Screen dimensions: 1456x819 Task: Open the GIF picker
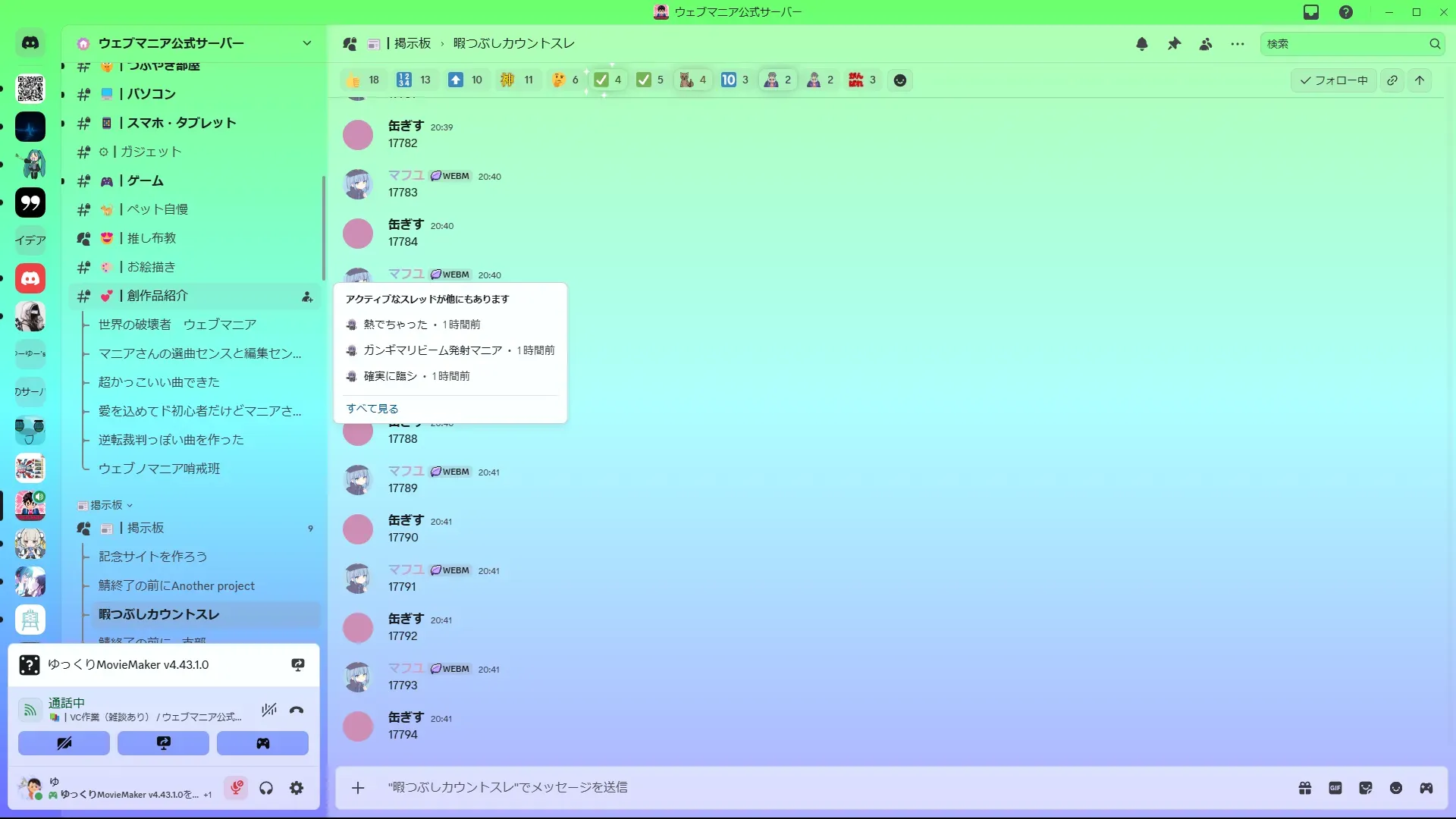1335,788
